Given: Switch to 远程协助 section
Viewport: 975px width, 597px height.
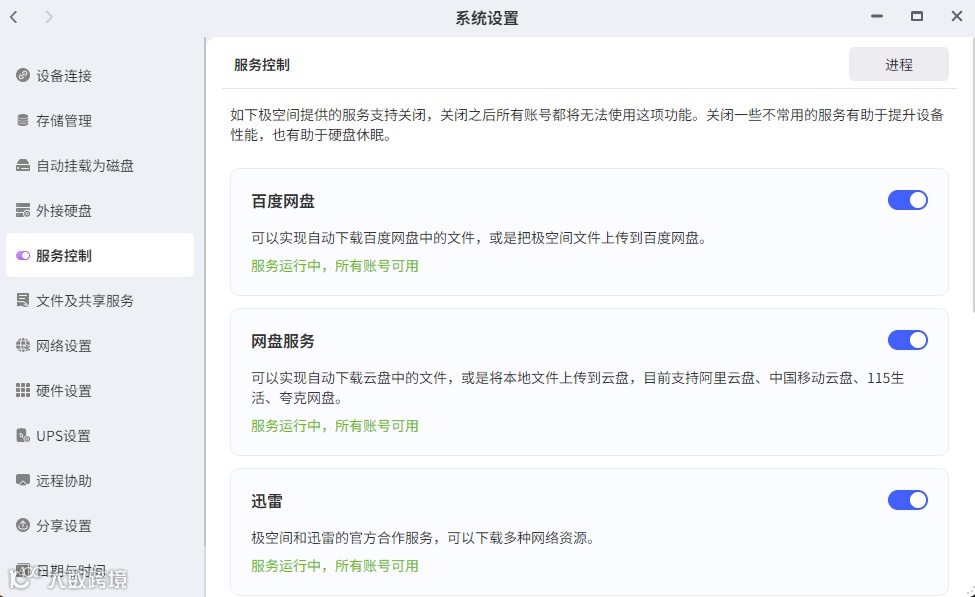Looking at the screenshot, I should [x=99, y=480].
